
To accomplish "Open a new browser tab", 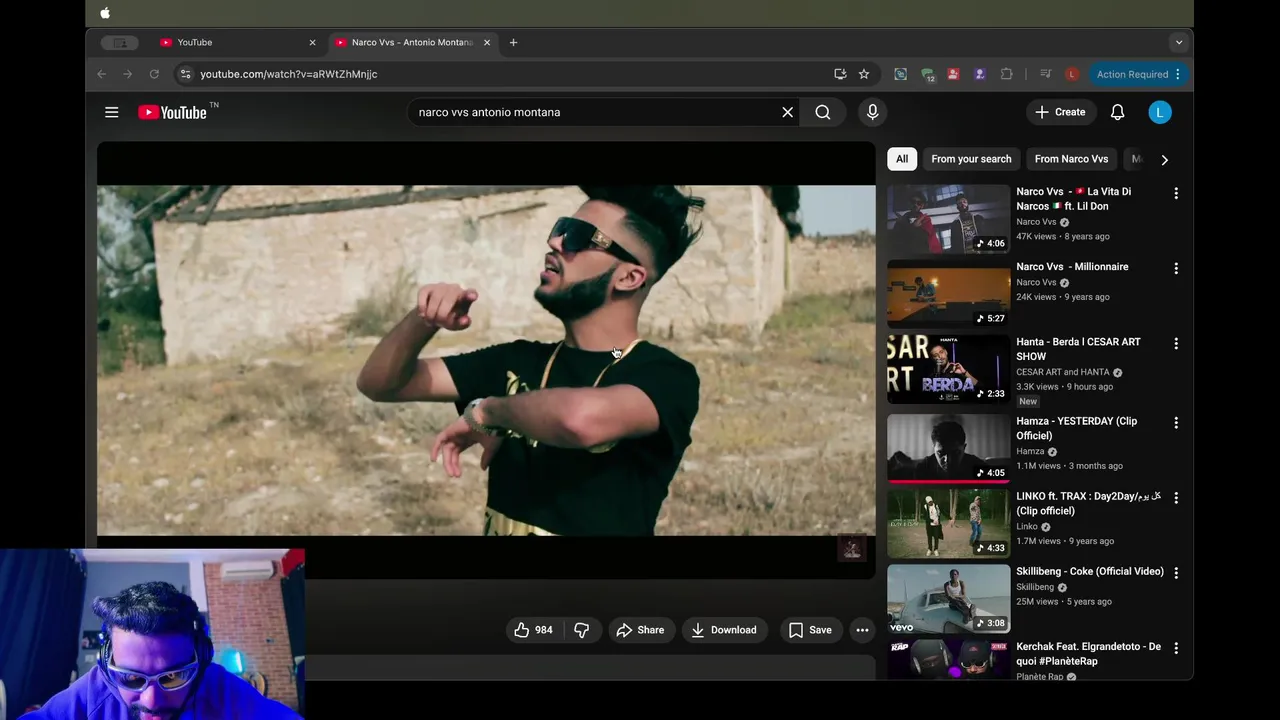I will (513, 42).
